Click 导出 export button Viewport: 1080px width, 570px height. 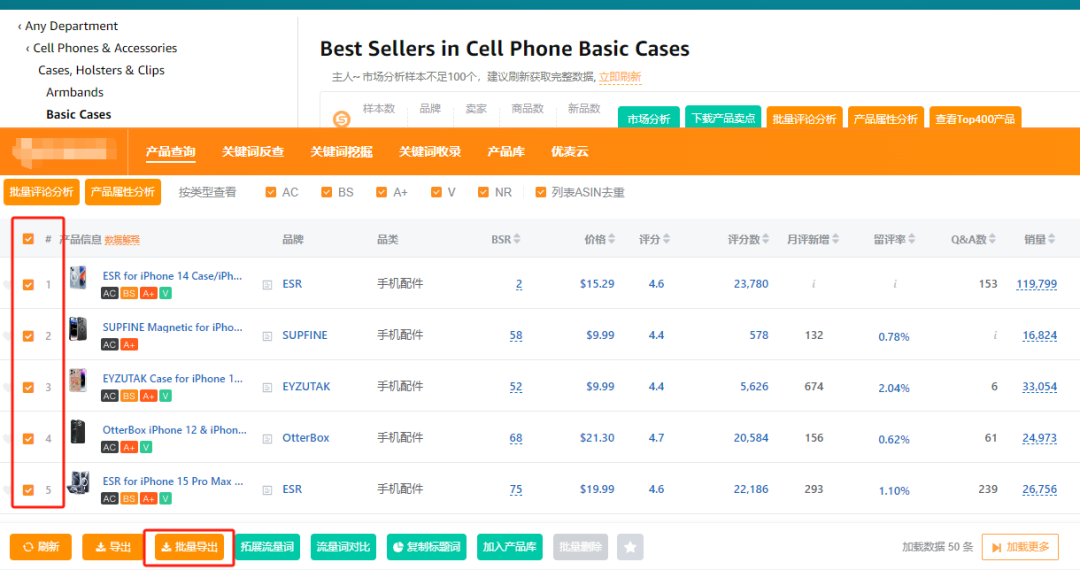[113, 547]
